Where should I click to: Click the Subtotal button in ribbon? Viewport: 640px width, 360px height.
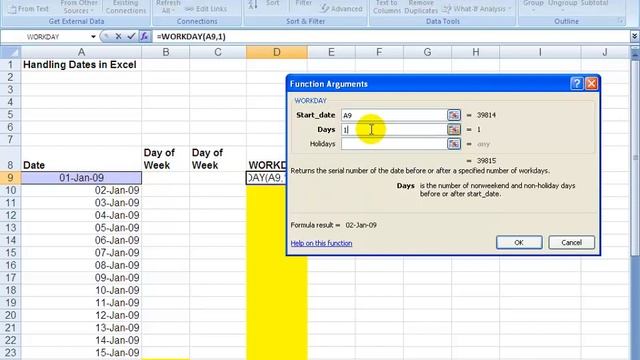[594, 4]
